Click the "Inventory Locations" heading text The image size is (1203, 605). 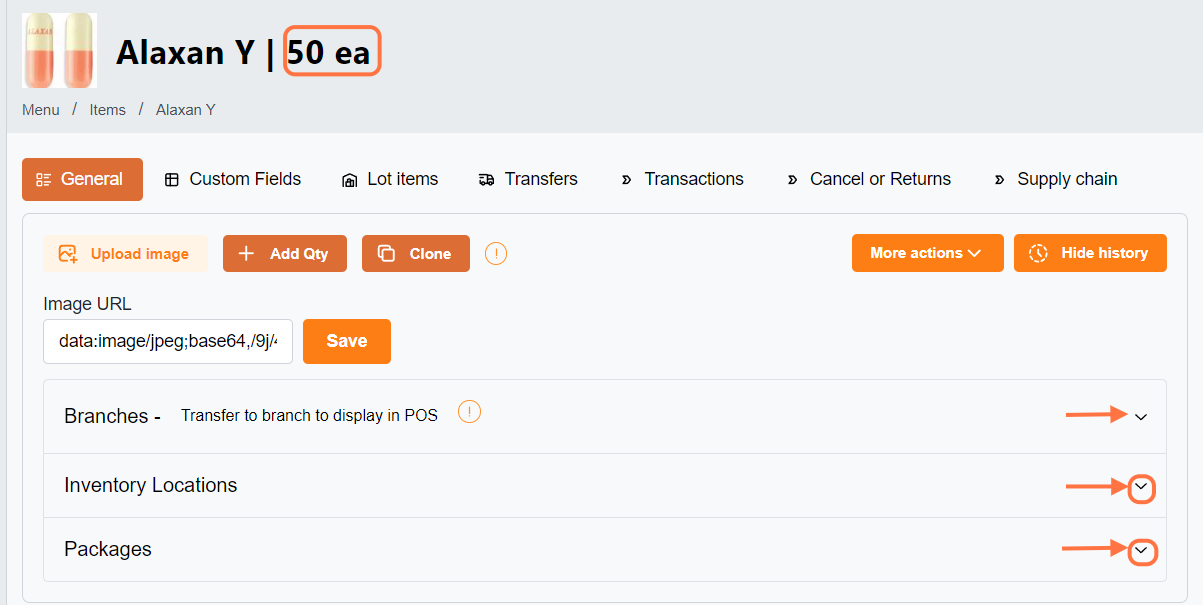(x=151, y=485)
